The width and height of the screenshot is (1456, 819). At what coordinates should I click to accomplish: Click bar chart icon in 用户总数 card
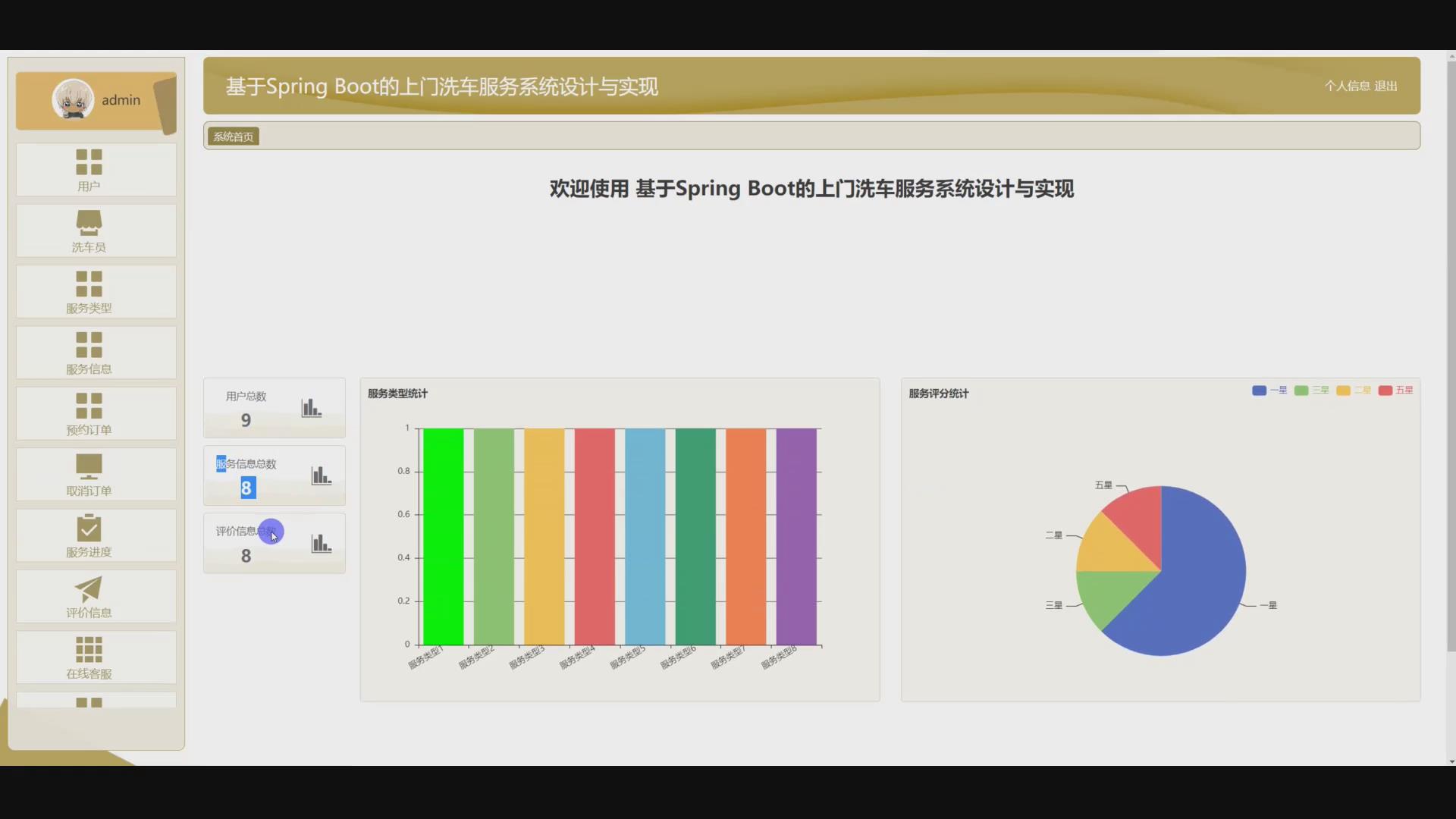point(312,408)
